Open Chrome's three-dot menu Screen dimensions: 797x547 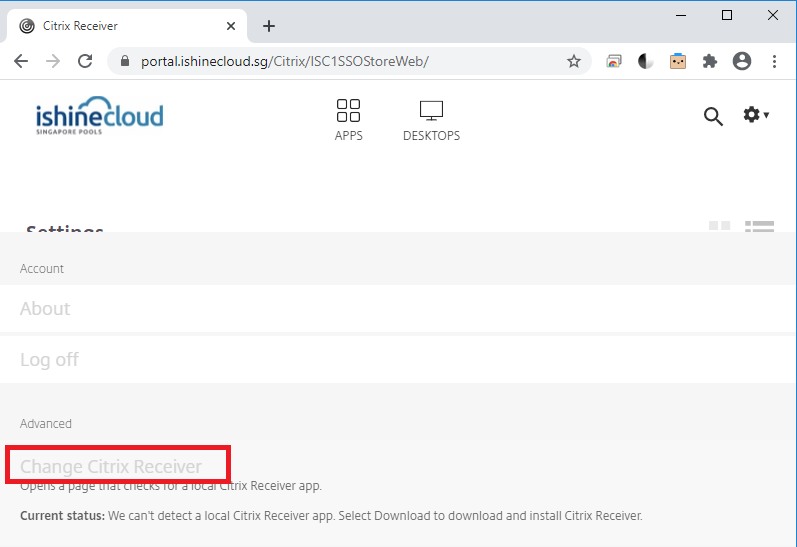[774, 62]
